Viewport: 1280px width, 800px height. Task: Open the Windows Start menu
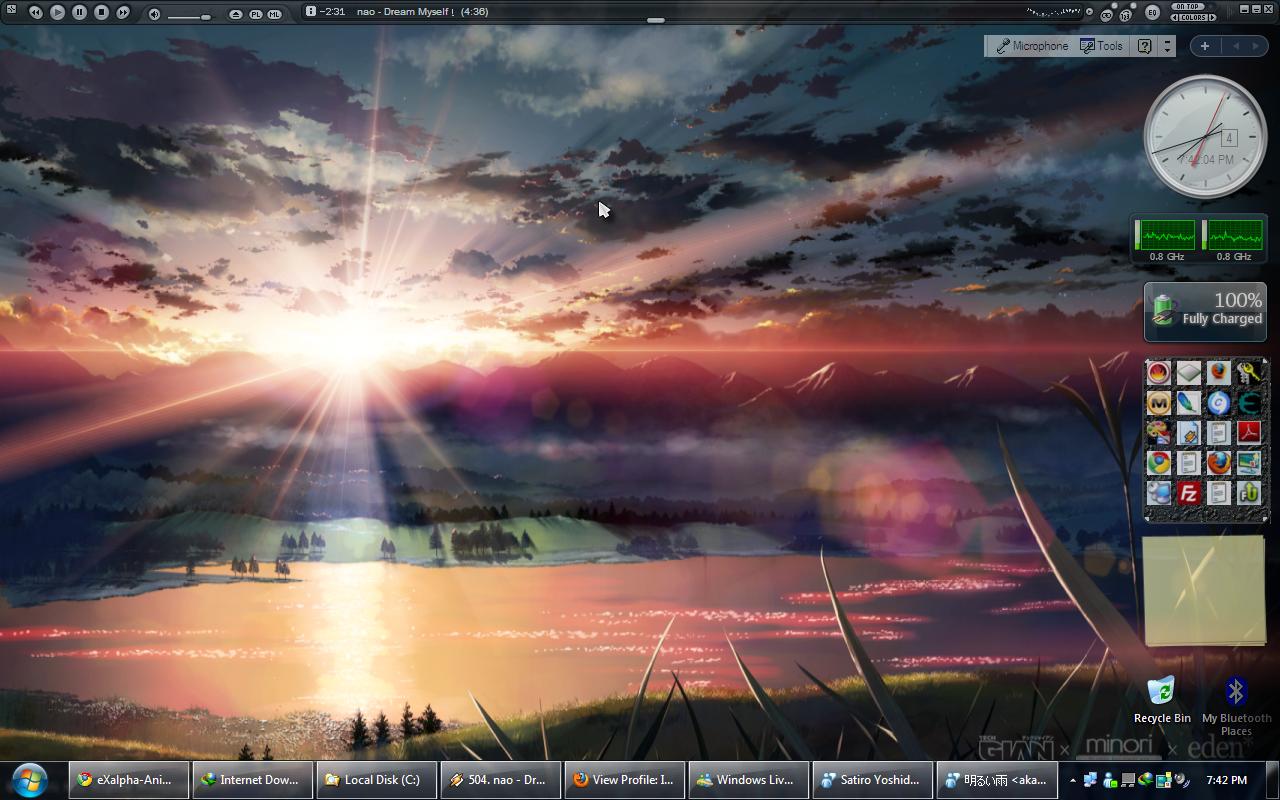(30, 780)
